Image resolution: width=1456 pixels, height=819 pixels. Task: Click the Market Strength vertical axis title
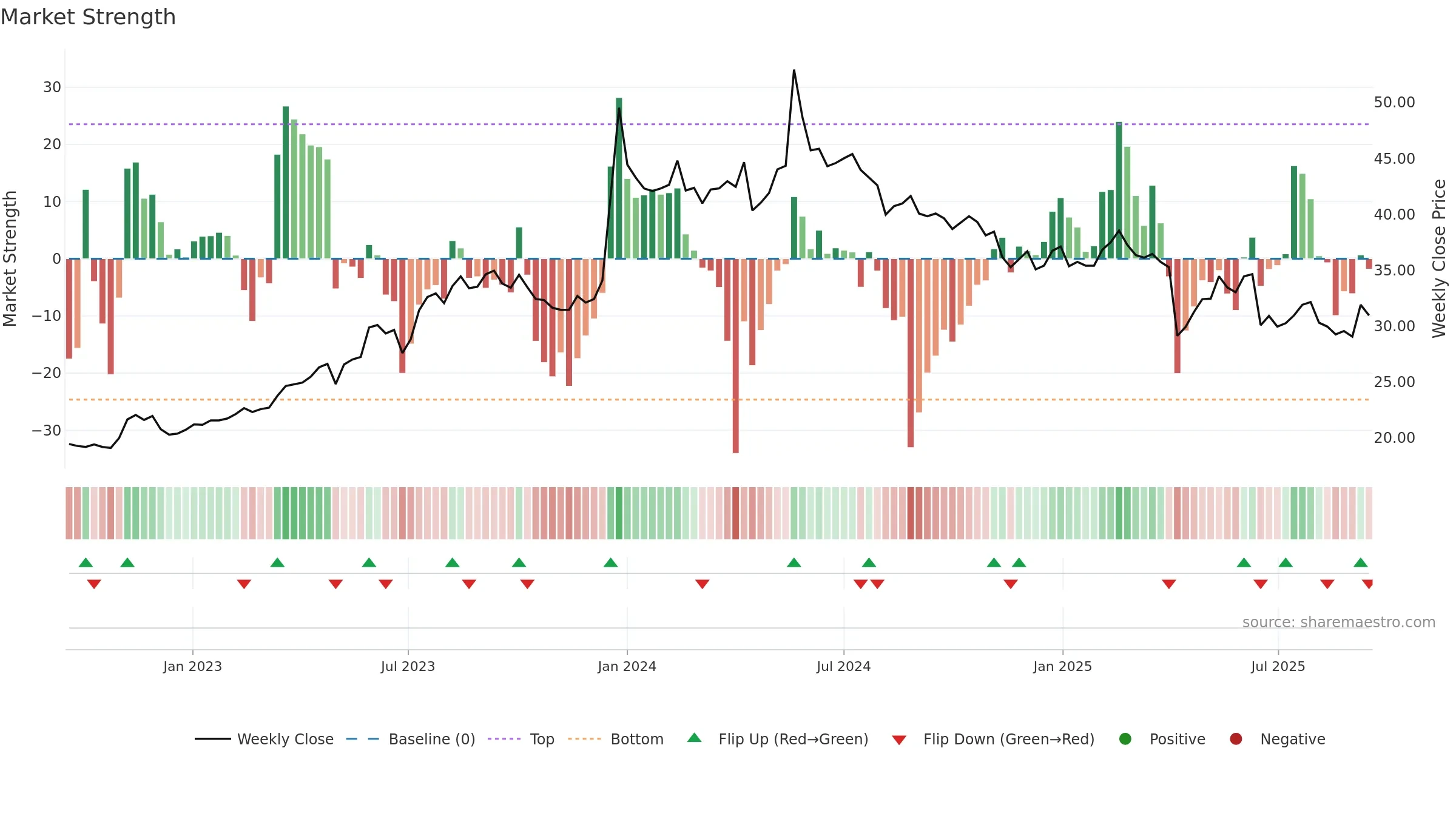tap(10, 258)
